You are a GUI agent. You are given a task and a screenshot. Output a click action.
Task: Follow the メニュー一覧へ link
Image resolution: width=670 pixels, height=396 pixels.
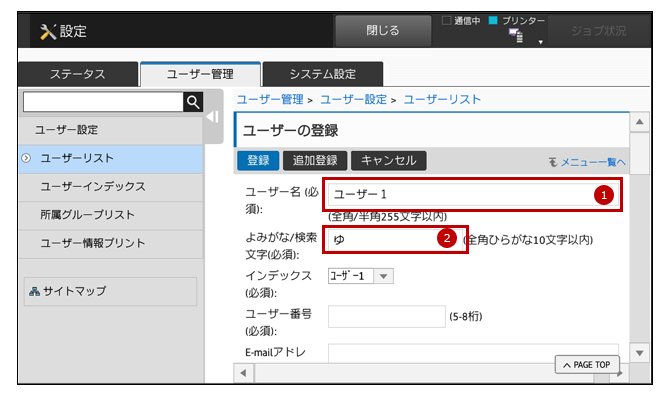pos(593,162)
